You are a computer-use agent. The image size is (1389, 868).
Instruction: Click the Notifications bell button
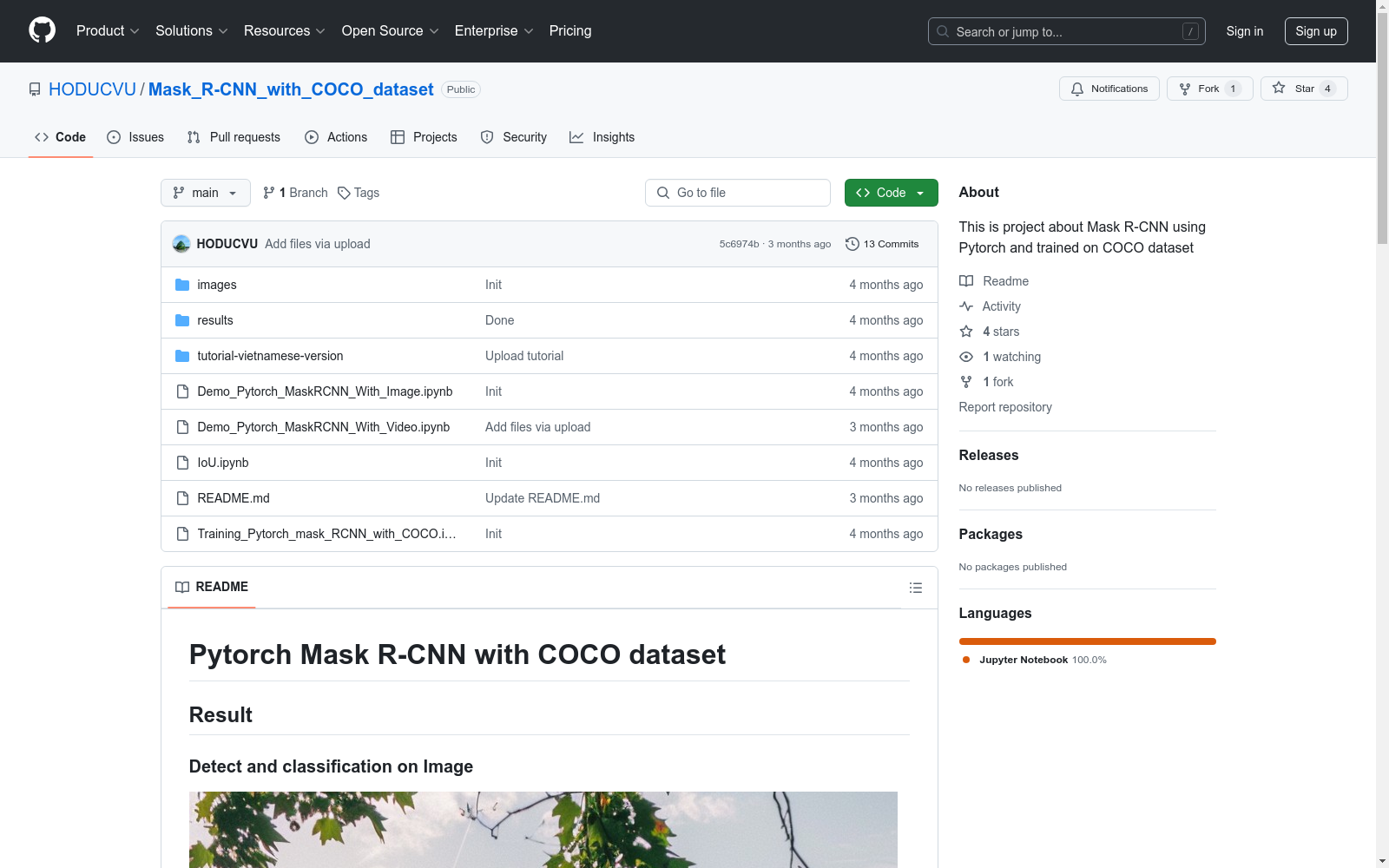(x=1109, y=89)
